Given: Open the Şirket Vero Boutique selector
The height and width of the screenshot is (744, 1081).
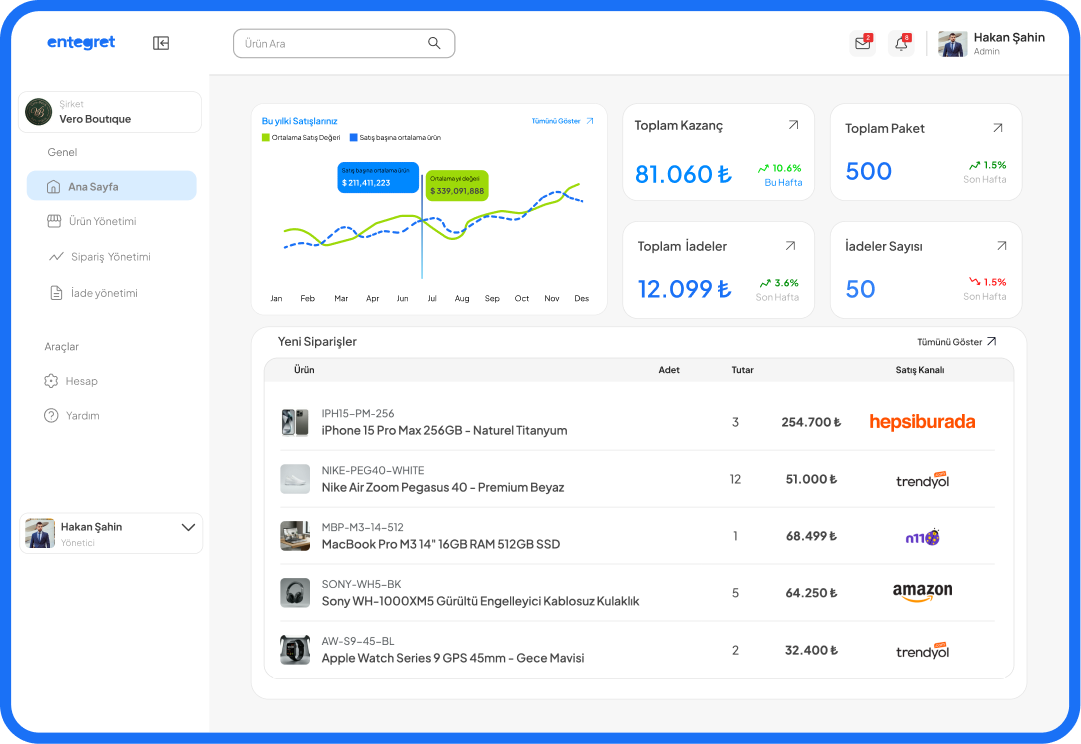Looking at the screenshot, I should (x=110, y=112).
